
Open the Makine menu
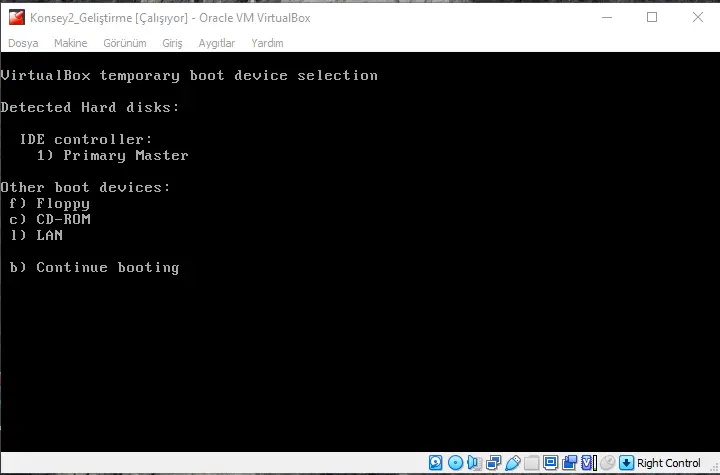[x=70, y=43]
